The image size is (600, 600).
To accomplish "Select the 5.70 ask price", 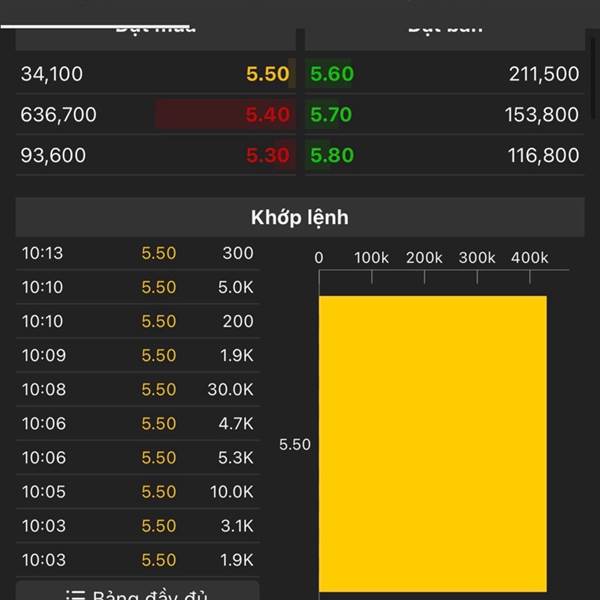I will tap(332, 115).
